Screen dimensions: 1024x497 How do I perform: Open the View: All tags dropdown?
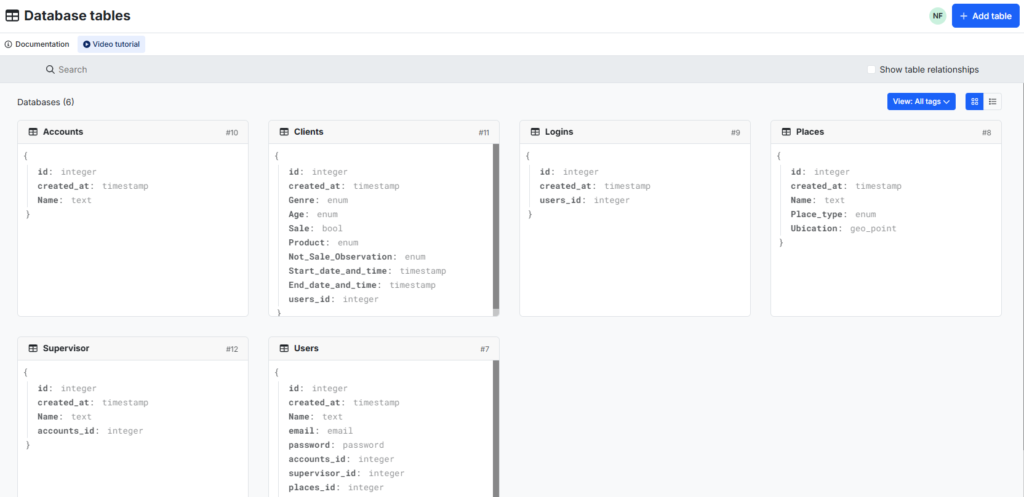pyautogui.click(x=920, y=101)
